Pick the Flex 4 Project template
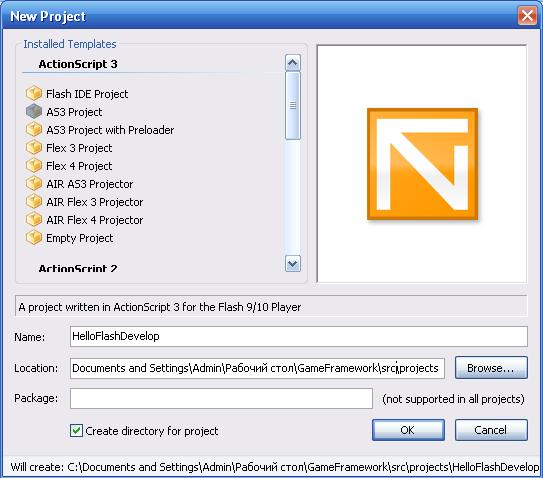The height and width of the screenshot is (478, 543). pos(79,166)
